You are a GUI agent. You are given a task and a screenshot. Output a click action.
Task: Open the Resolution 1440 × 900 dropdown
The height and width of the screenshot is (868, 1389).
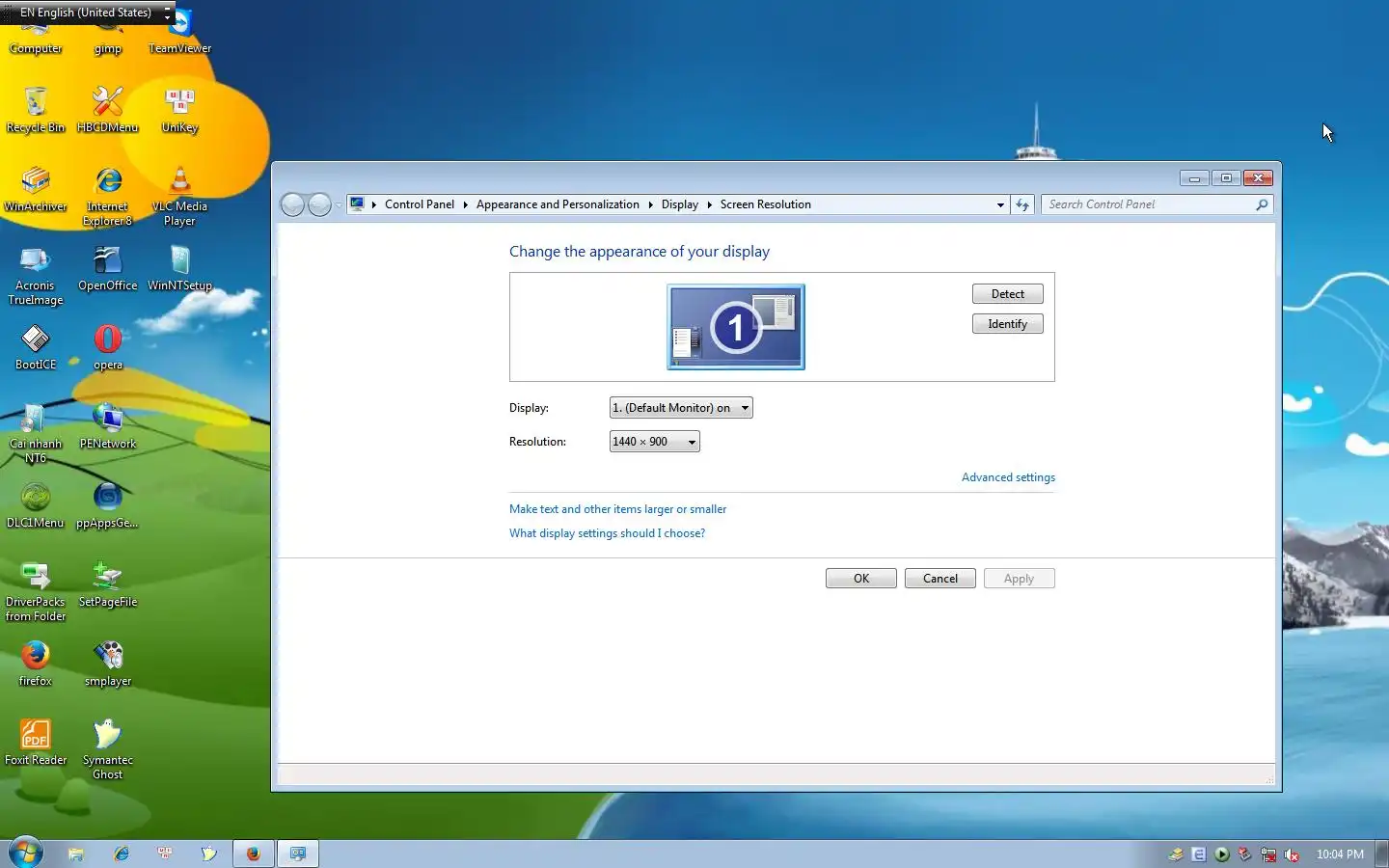pos(654,442)
